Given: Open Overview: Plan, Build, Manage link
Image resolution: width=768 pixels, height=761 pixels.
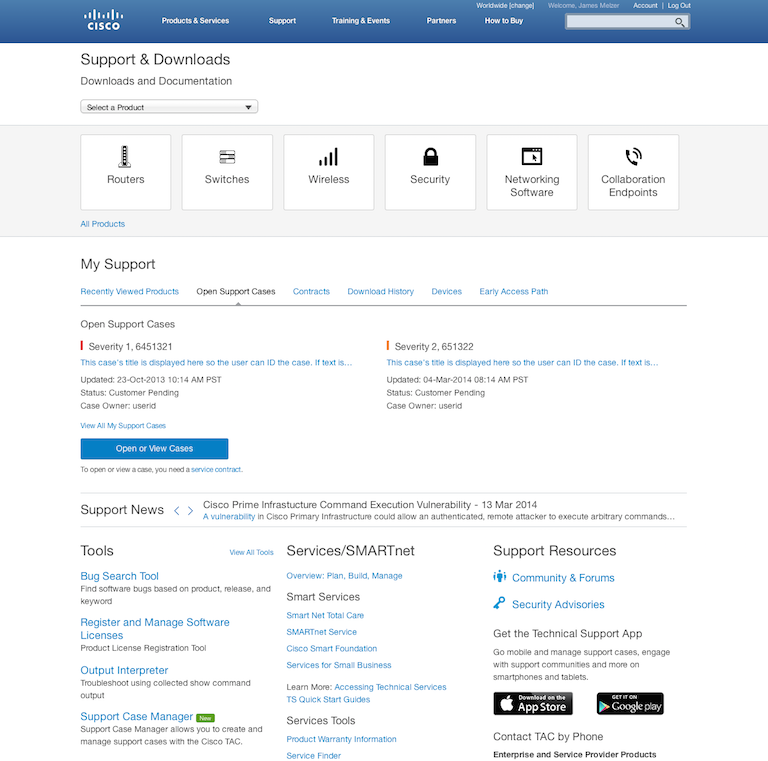Looking at the screenshot, I should pos(344,576).
